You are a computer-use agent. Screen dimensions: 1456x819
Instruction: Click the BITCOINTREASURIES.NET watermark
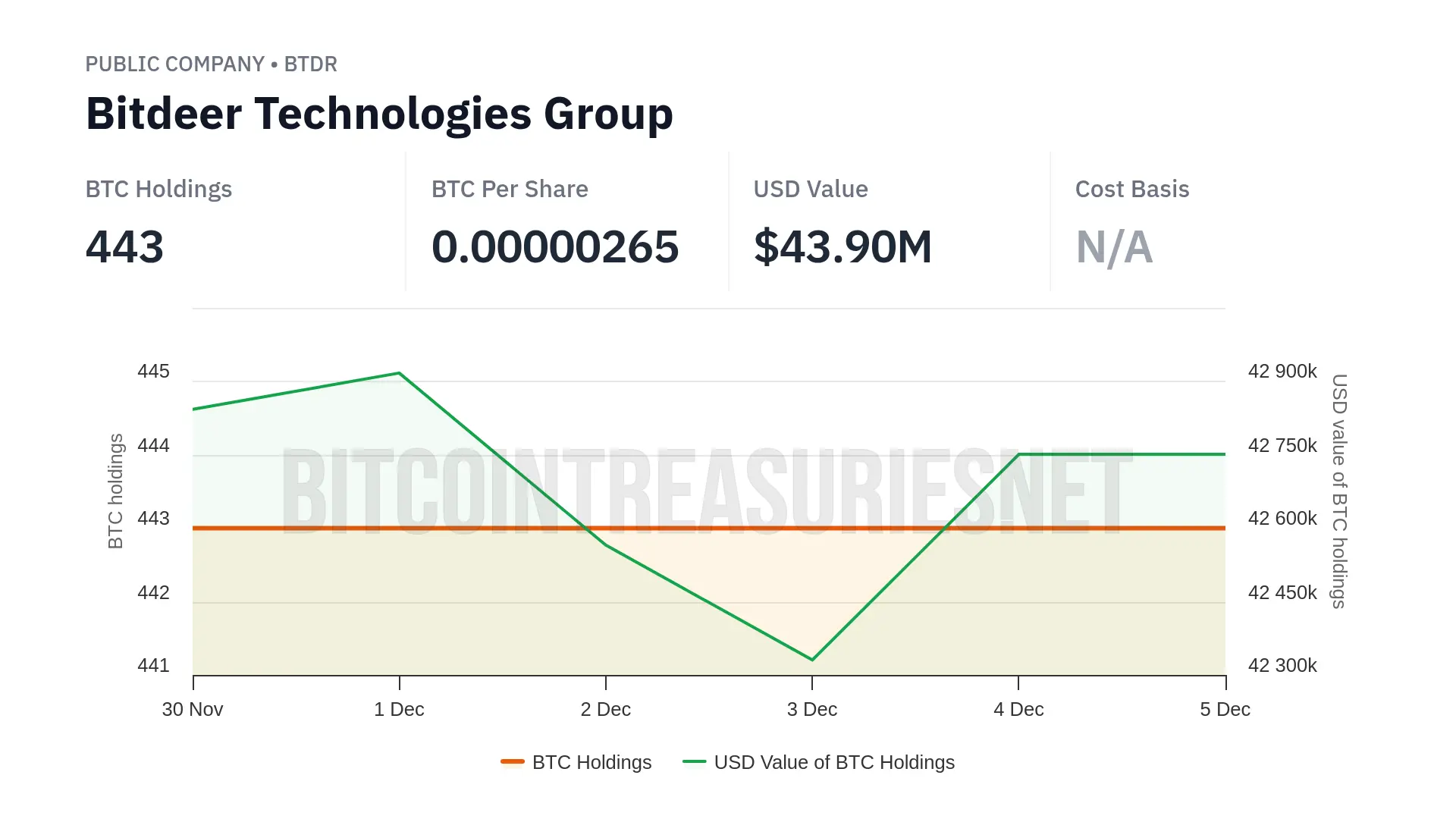tap(707, 491)
